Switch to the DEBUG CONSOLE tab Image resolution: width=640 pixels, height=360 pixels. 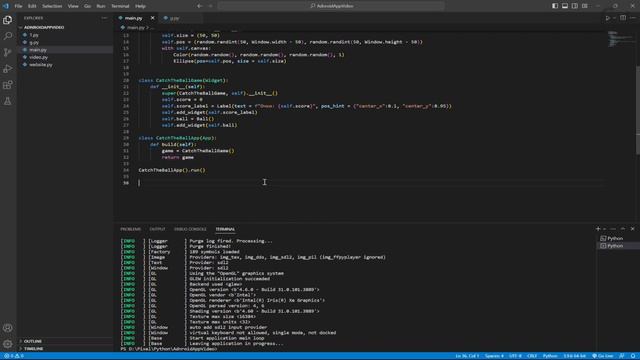(190, 229)
